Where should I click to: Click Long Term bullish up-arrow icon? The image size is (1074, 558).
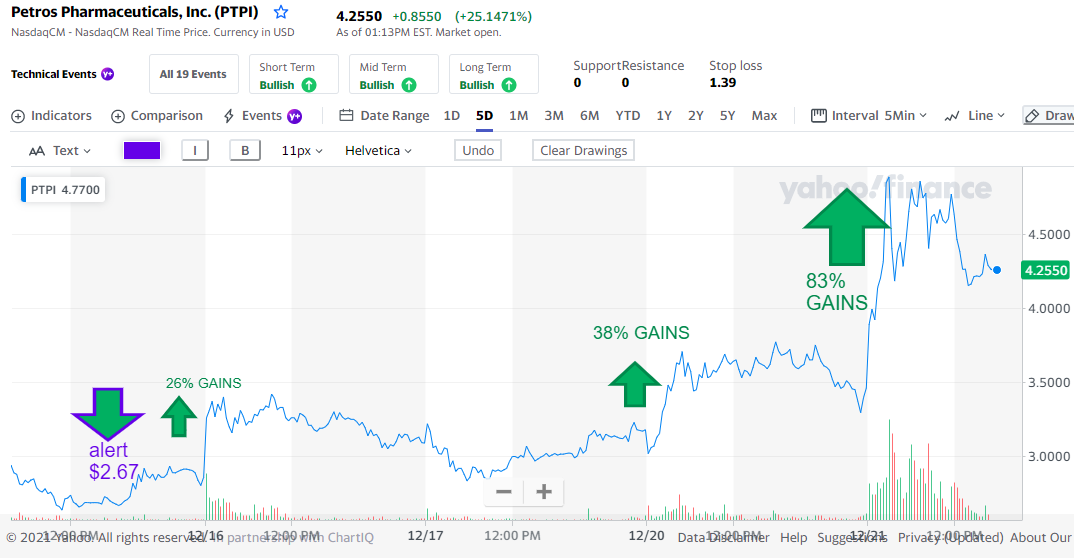[x=509, y=85]
